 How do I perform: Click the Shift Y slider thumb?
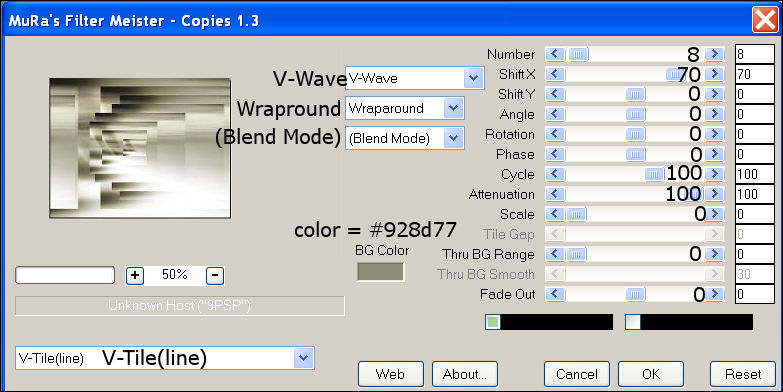pos(635,94)
